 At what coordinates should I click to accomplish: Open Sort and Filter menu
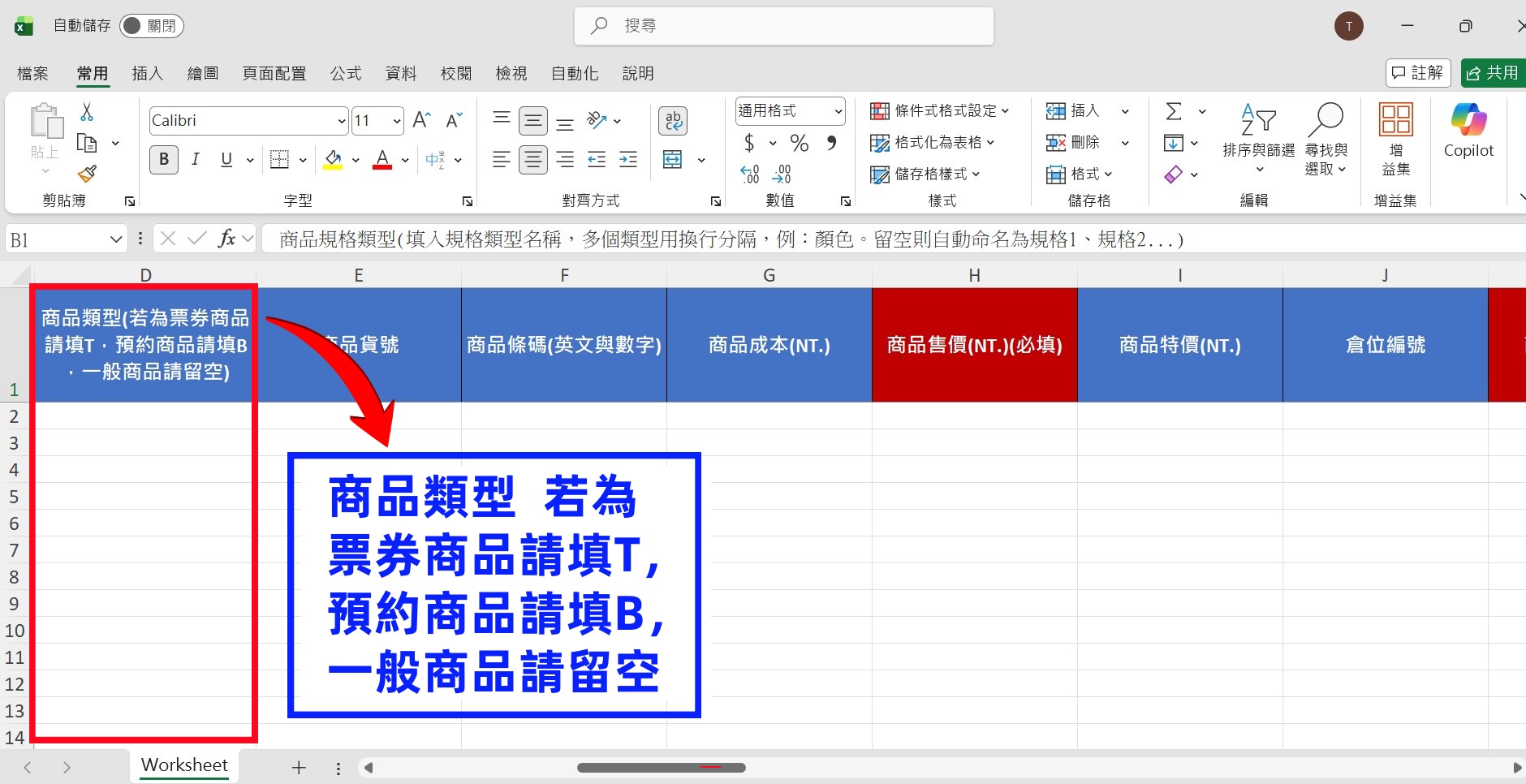tap(1259, 138)
